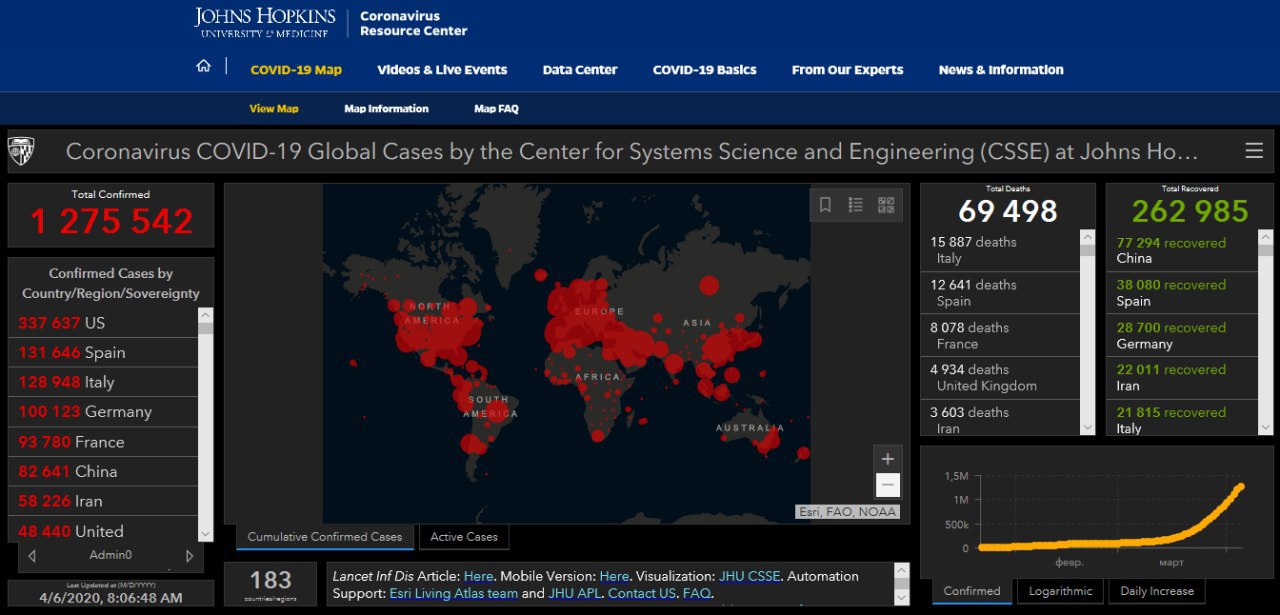Open the FAQ link in footer text

[x=696, y=593]
